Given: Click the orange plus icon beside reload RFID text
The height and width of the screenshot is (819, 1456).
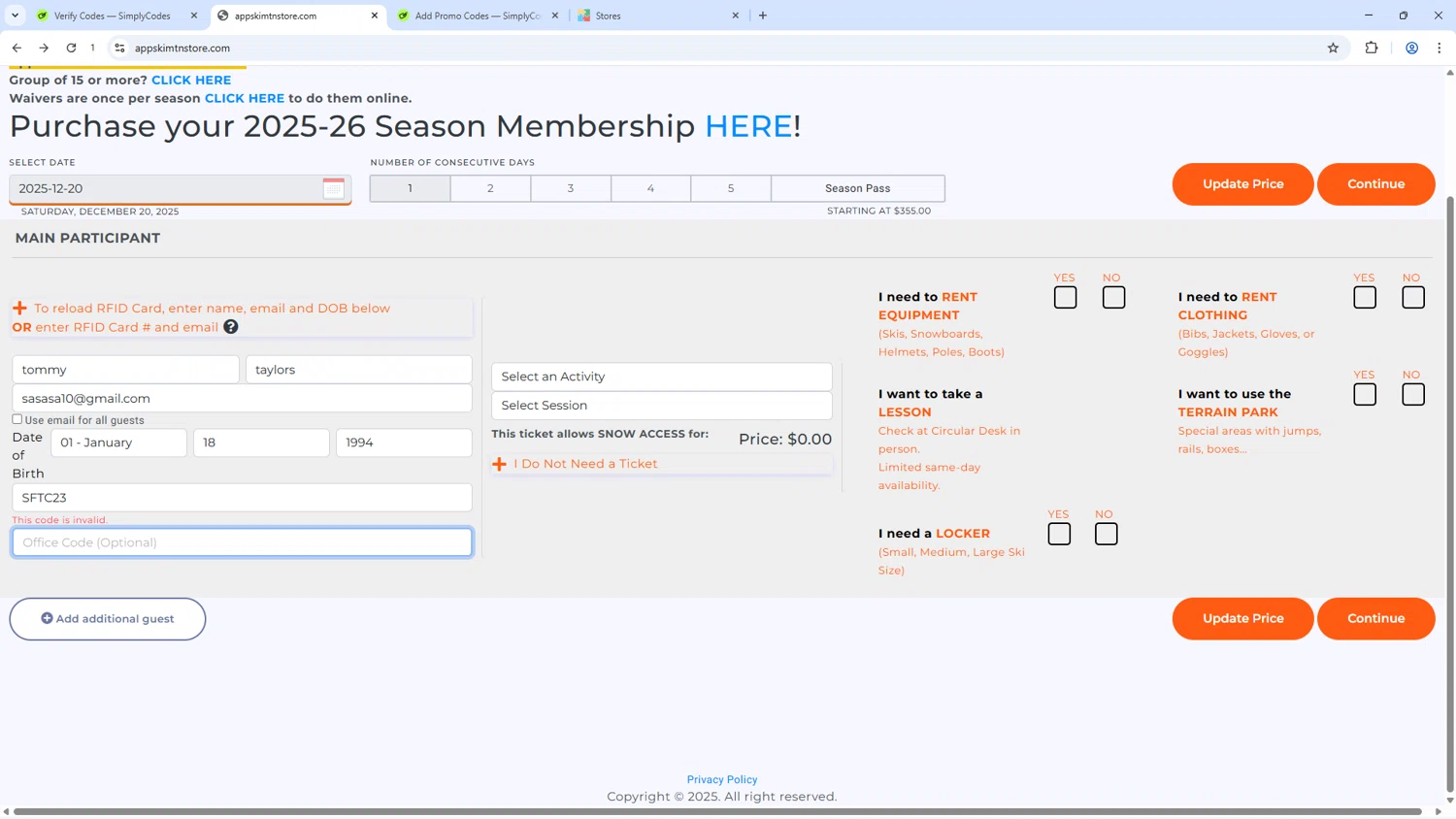Looking at the screenshot, I should (19, 308).
